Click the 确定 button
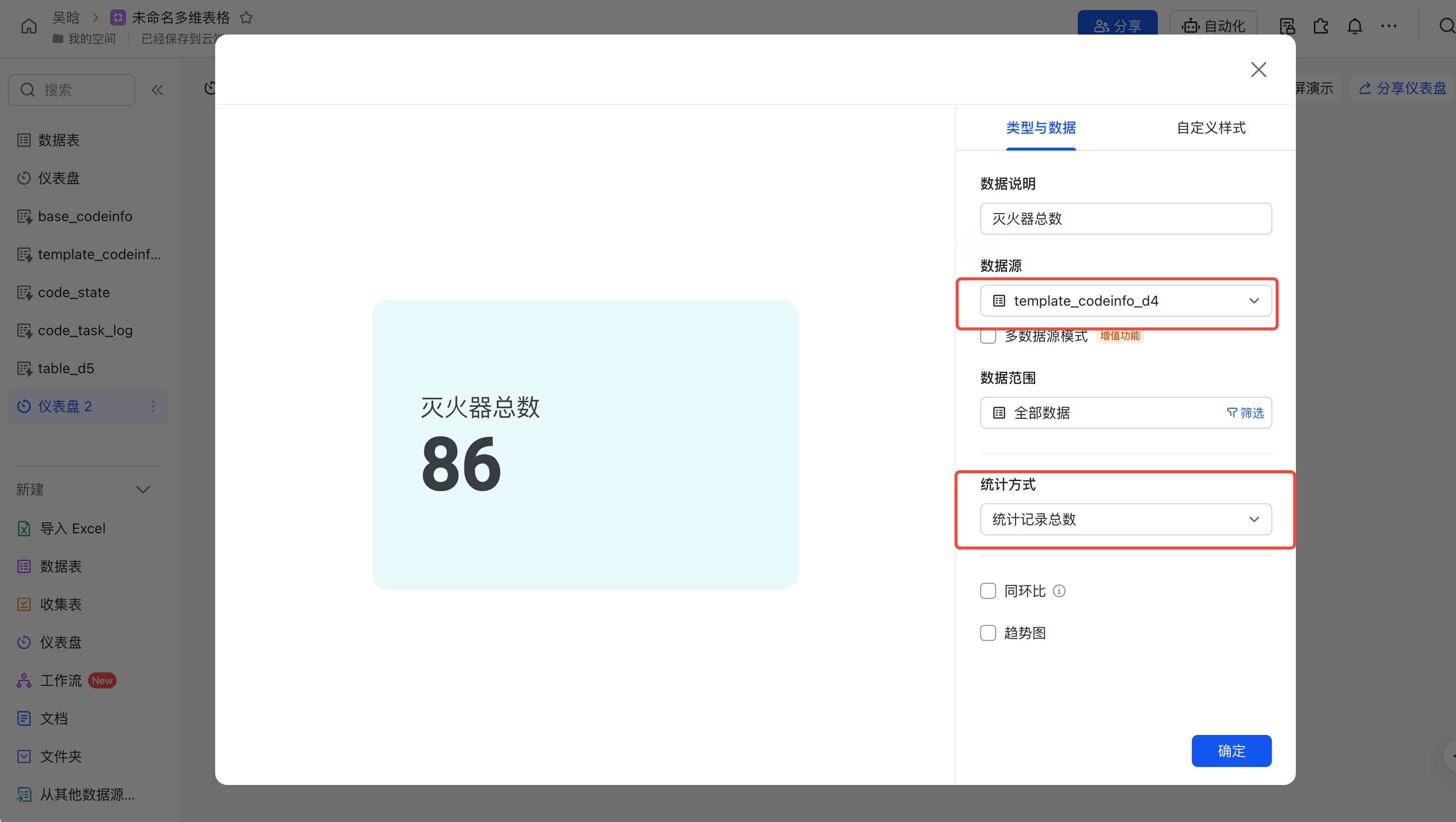 click(1232, 751)
